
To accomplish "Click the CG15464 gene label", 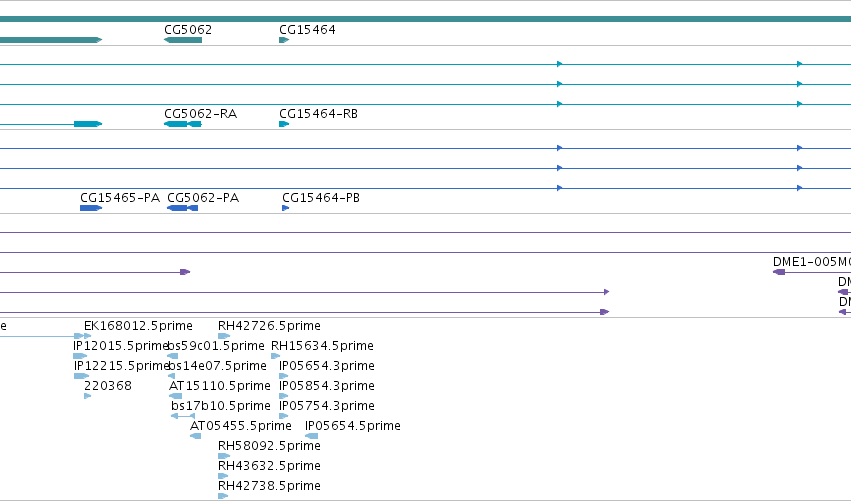I will click(307, 30).
